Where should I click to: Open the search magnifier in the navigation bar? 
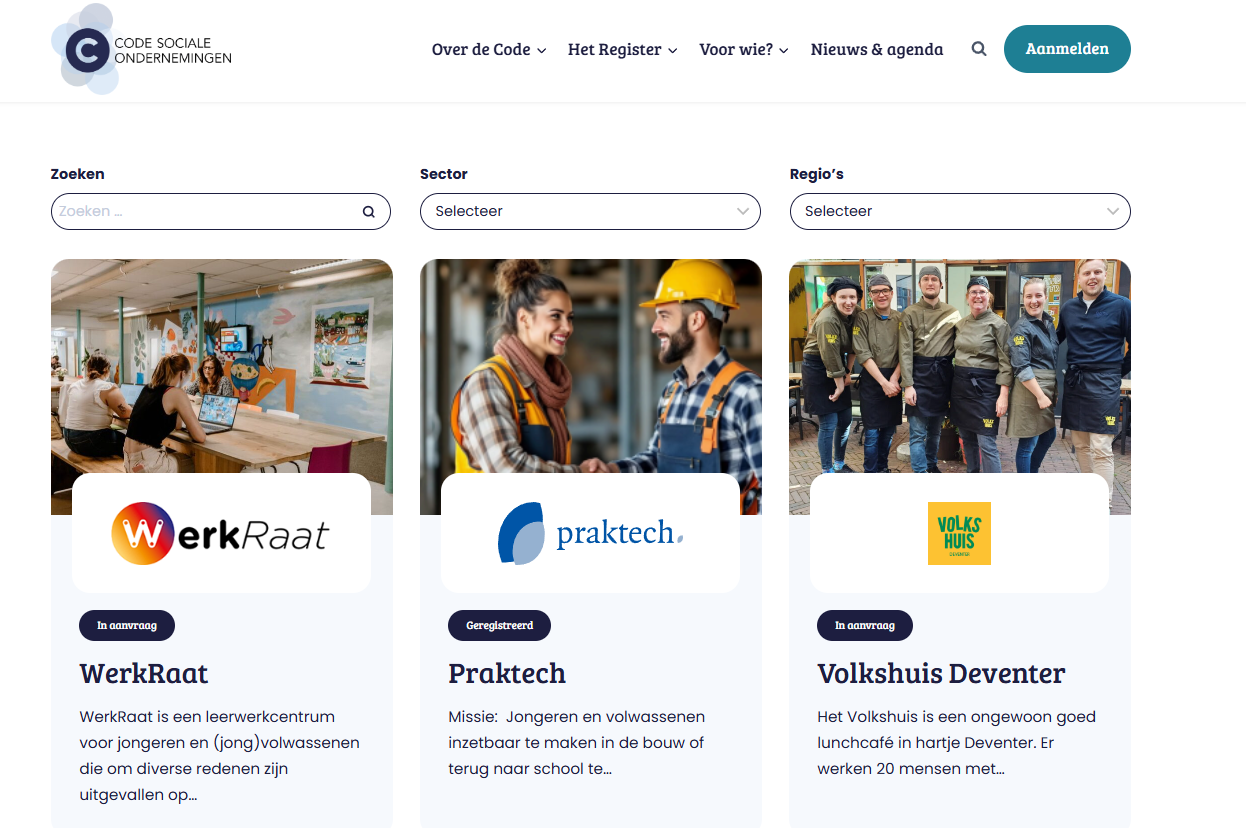pos(979,49)
